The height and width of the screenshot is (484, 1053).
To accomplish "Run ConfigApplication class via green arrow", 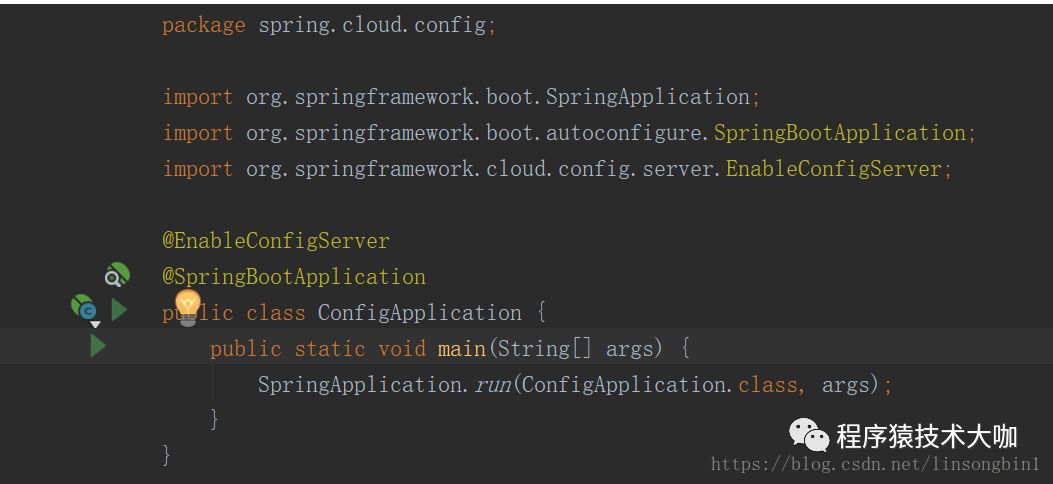I will [x=120, y=309].
